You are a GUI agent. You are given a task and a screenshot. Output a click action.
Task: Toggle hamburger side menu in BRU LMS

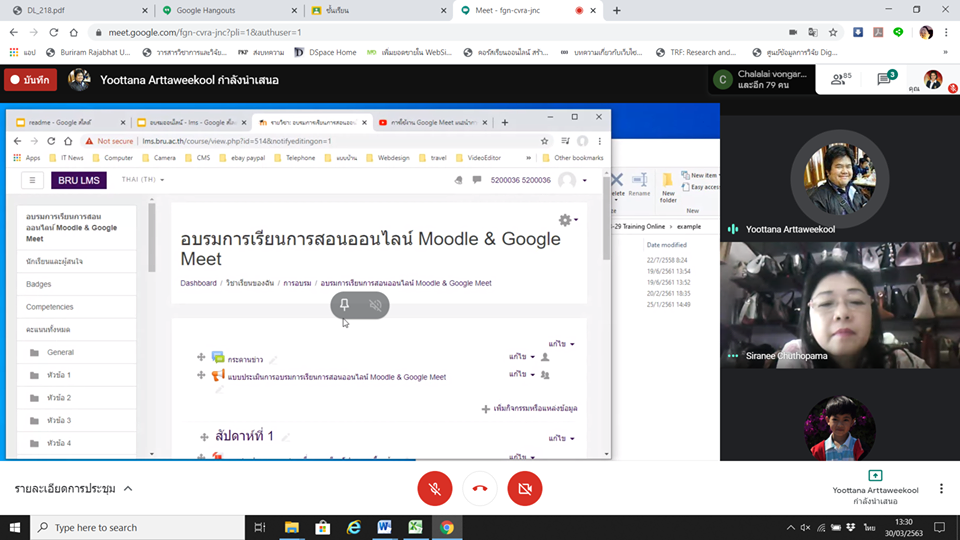[x=32, y=180]
